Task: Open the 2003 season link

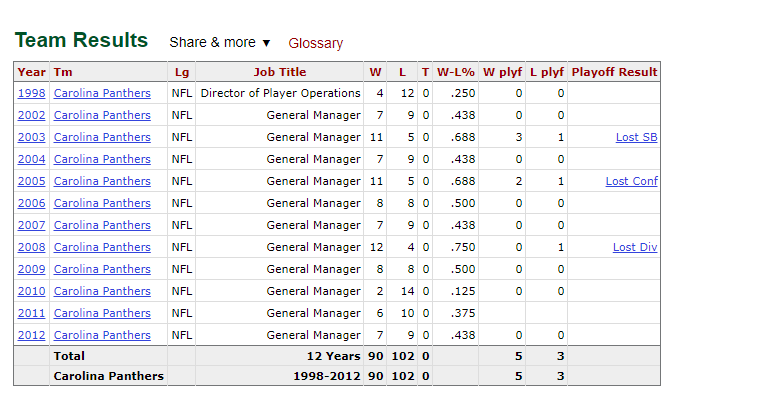Action: (32, 137)
